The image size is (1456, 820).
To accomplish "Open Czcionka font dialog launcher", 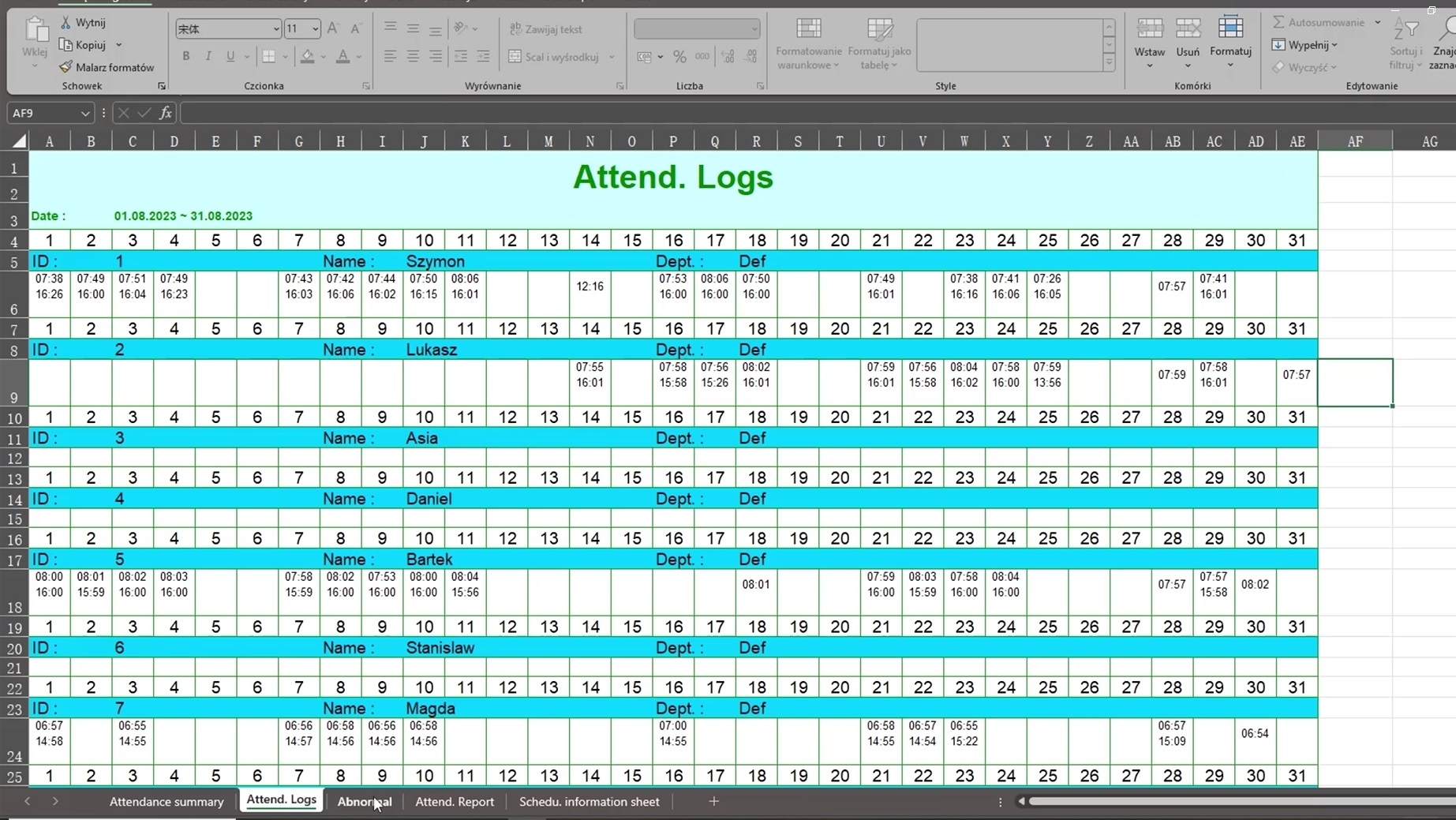I will pos(366,86).
